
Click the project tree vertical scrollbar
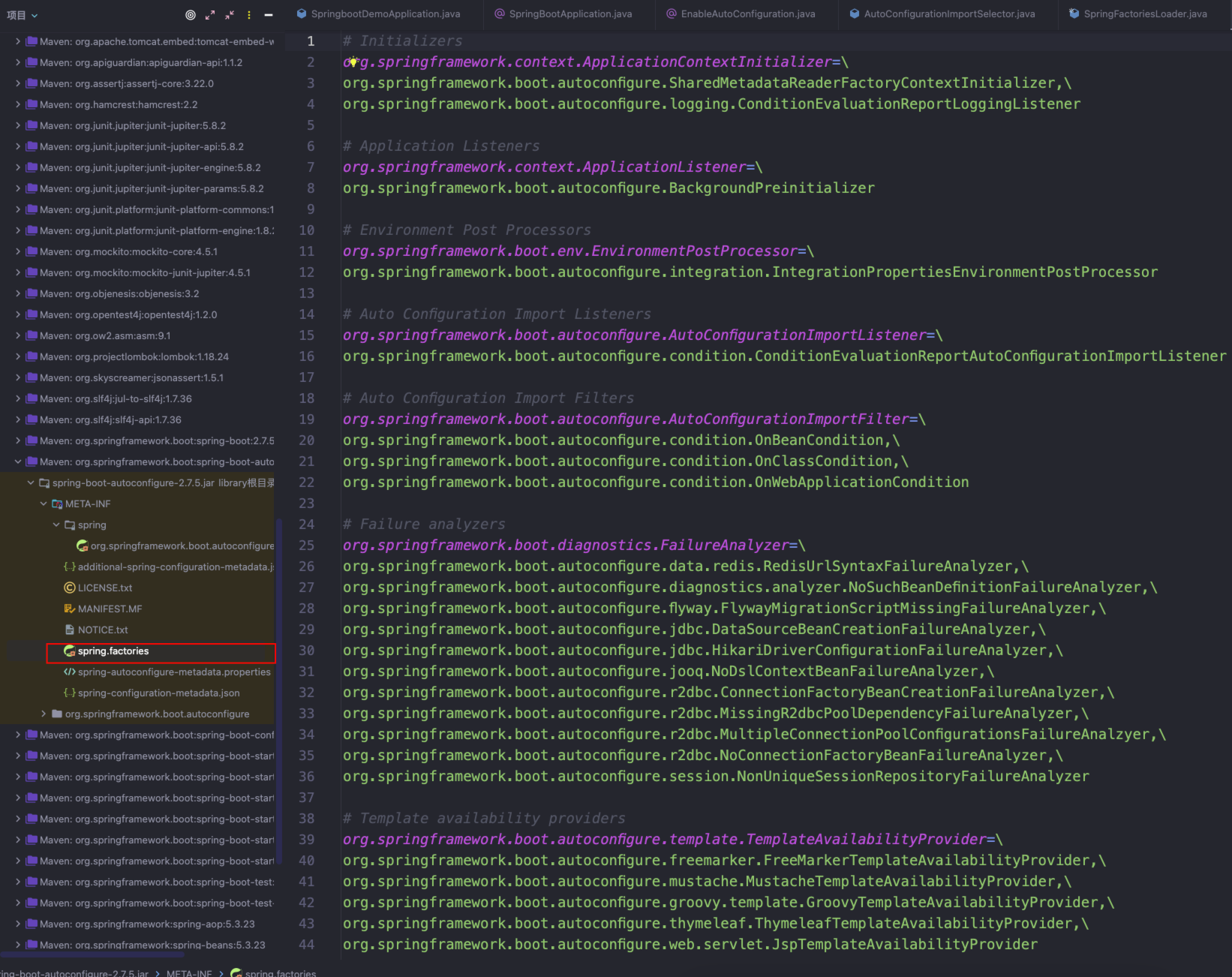click(x=279, y=690)
